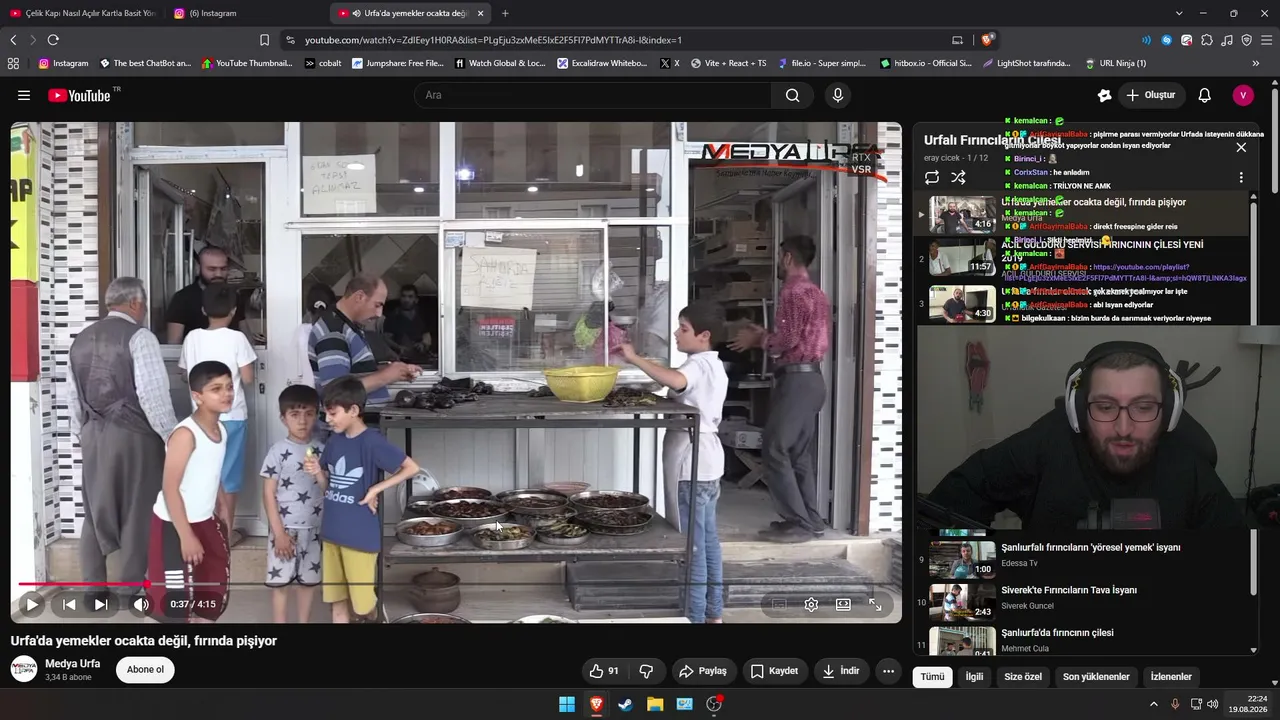Open the Windows Start menu
Screen dimensions: 1280x720
tap(567, 704)
